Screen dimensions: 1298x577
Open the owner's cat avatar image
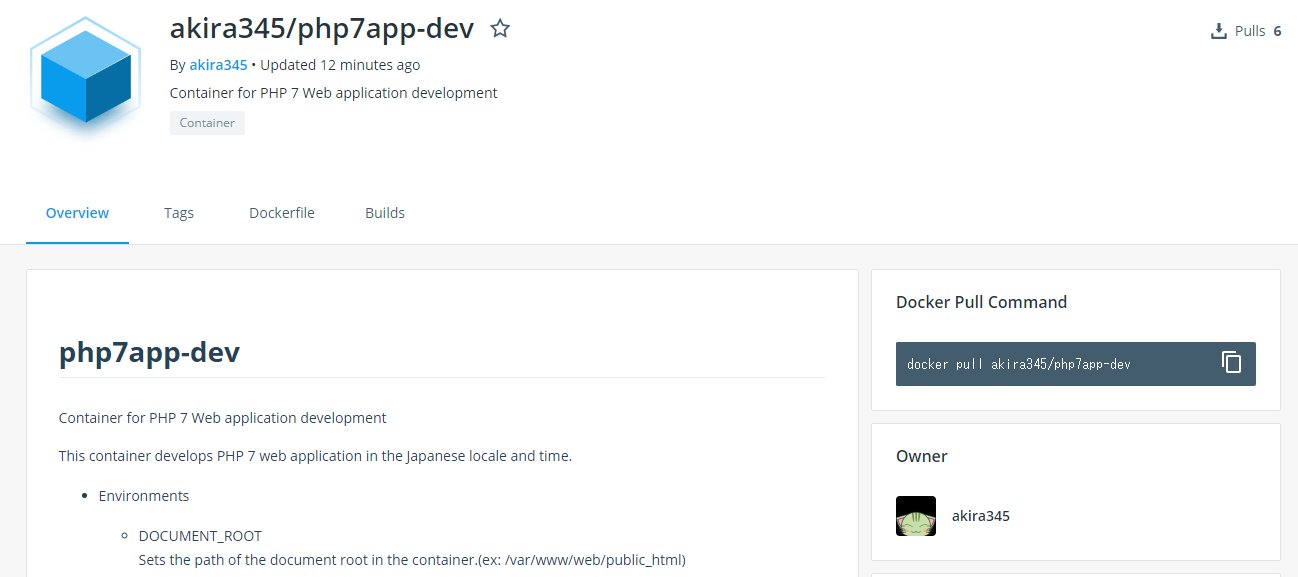coord(915,516)
